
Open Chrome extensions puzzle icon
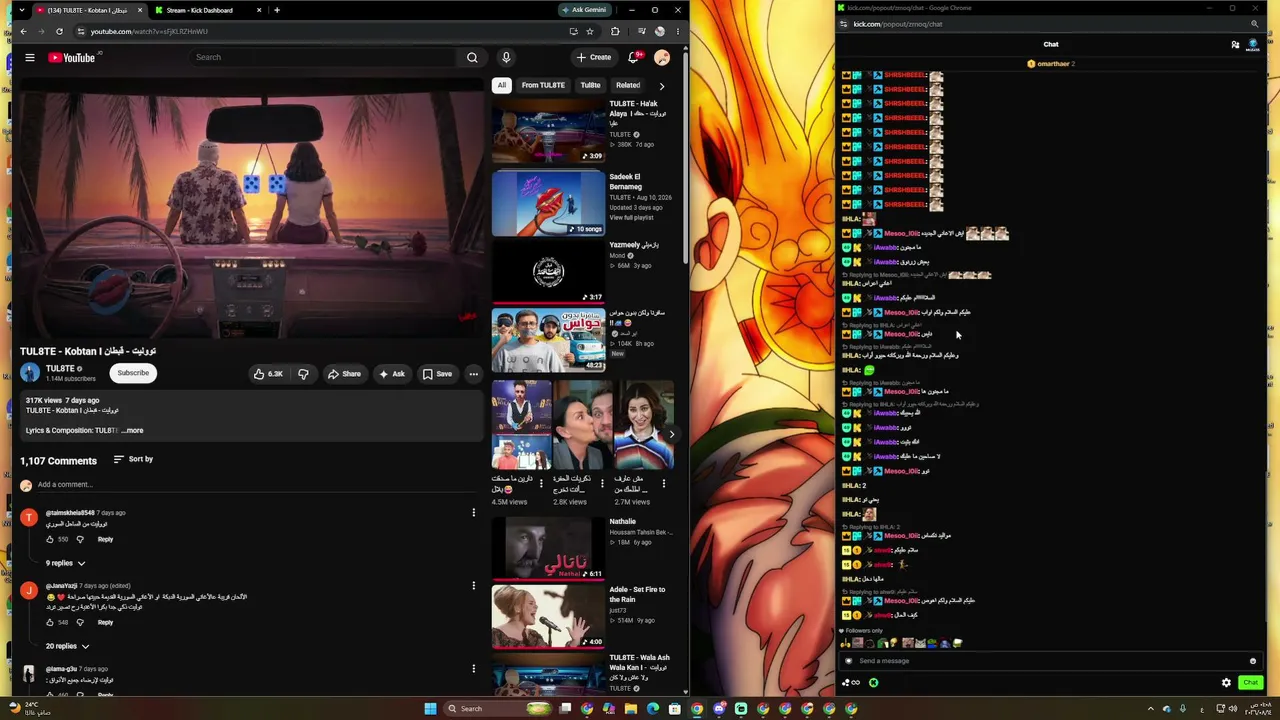coord(615,31)
